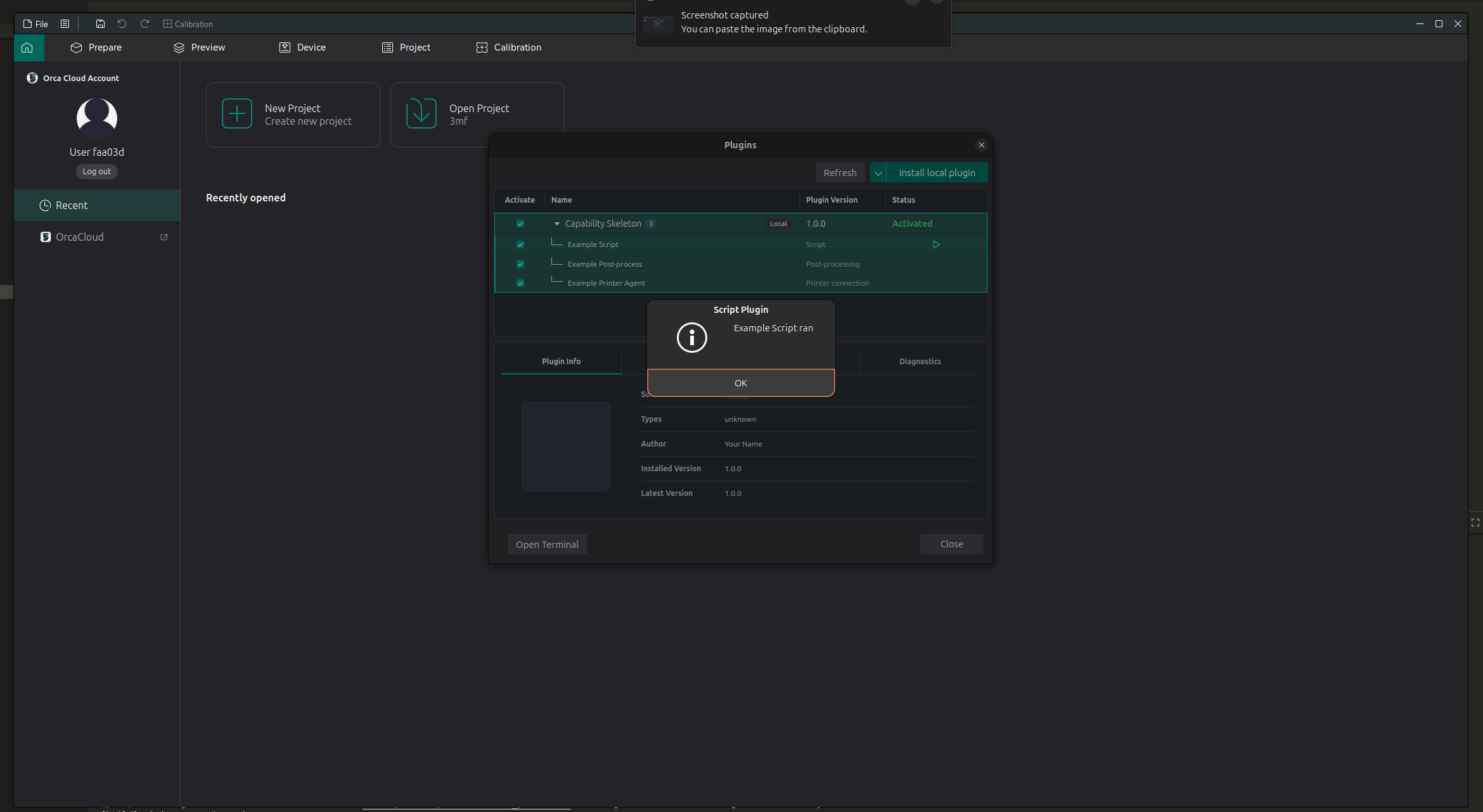Open OrcaCloud external link icon
The width and height of the screenshot is (1483, 812).
(x=164, y=237)
